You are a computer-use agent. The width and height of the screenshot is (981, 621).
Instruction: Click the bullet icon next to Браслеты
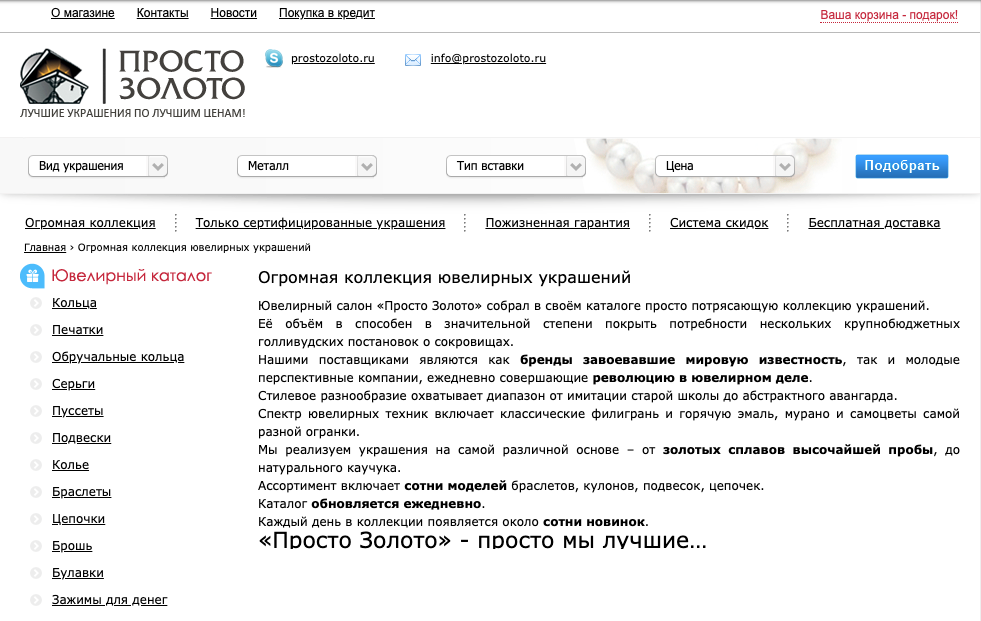point(36,493)
